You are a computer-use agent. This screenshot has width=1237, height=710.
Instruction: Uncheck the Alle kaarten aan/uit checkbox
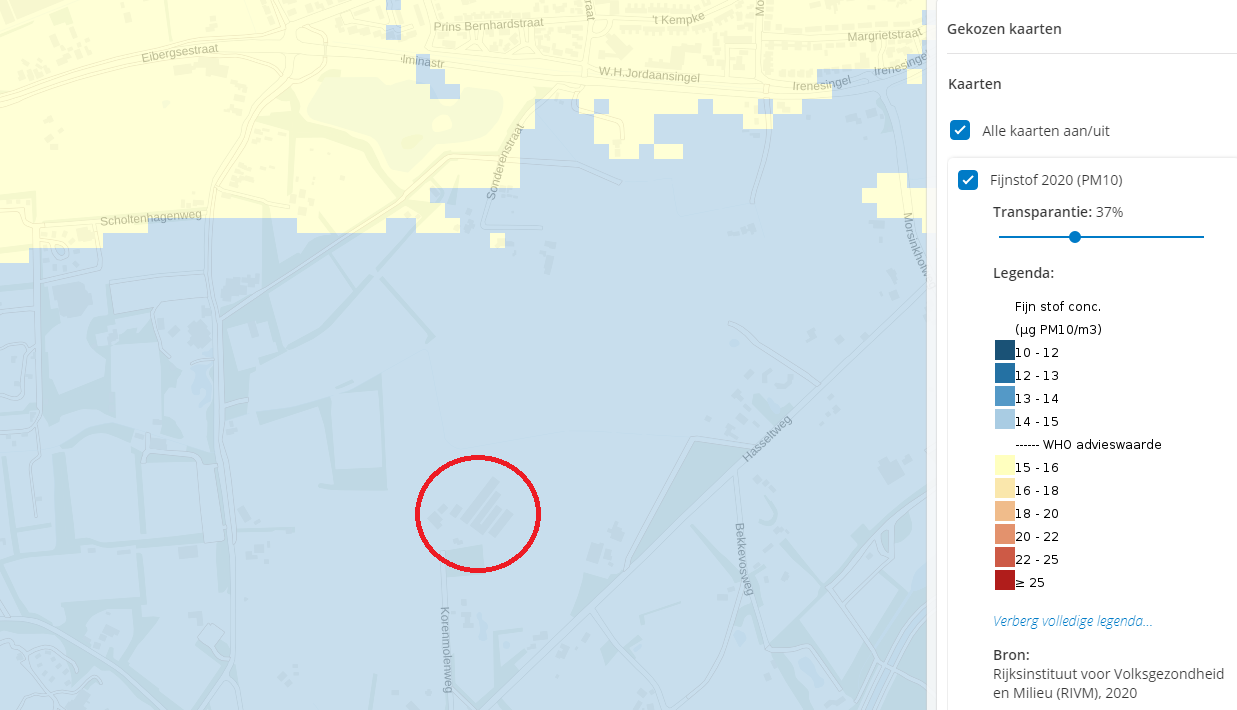(x=960, y=130)
